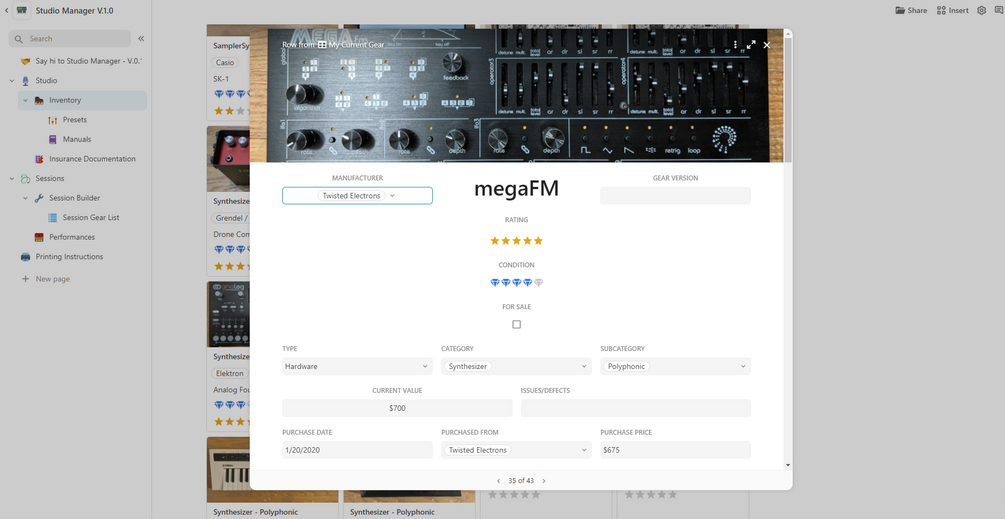Click the Share button label
The height and width of the screenshot is (519, 1005).
(x=917, y=10)
